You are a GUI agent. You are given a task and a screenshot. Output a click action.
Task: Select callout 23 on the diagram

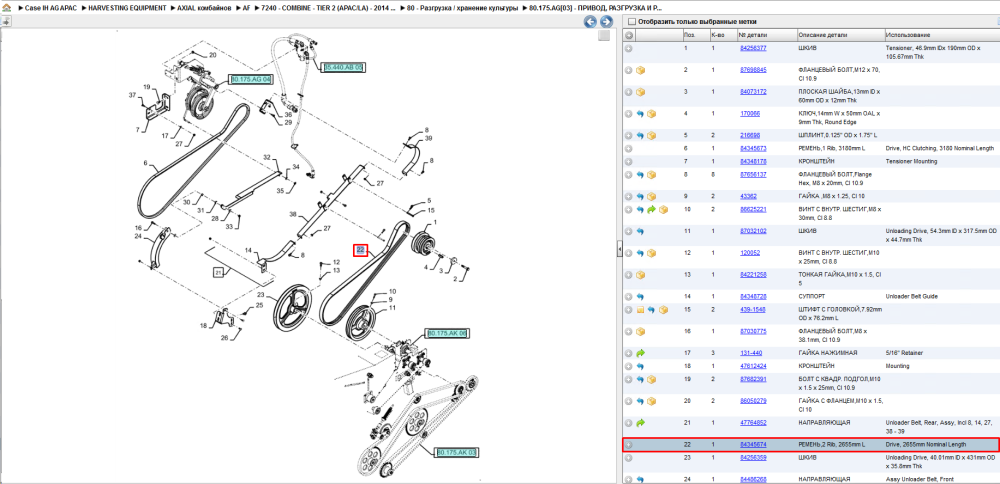point(260,295)
